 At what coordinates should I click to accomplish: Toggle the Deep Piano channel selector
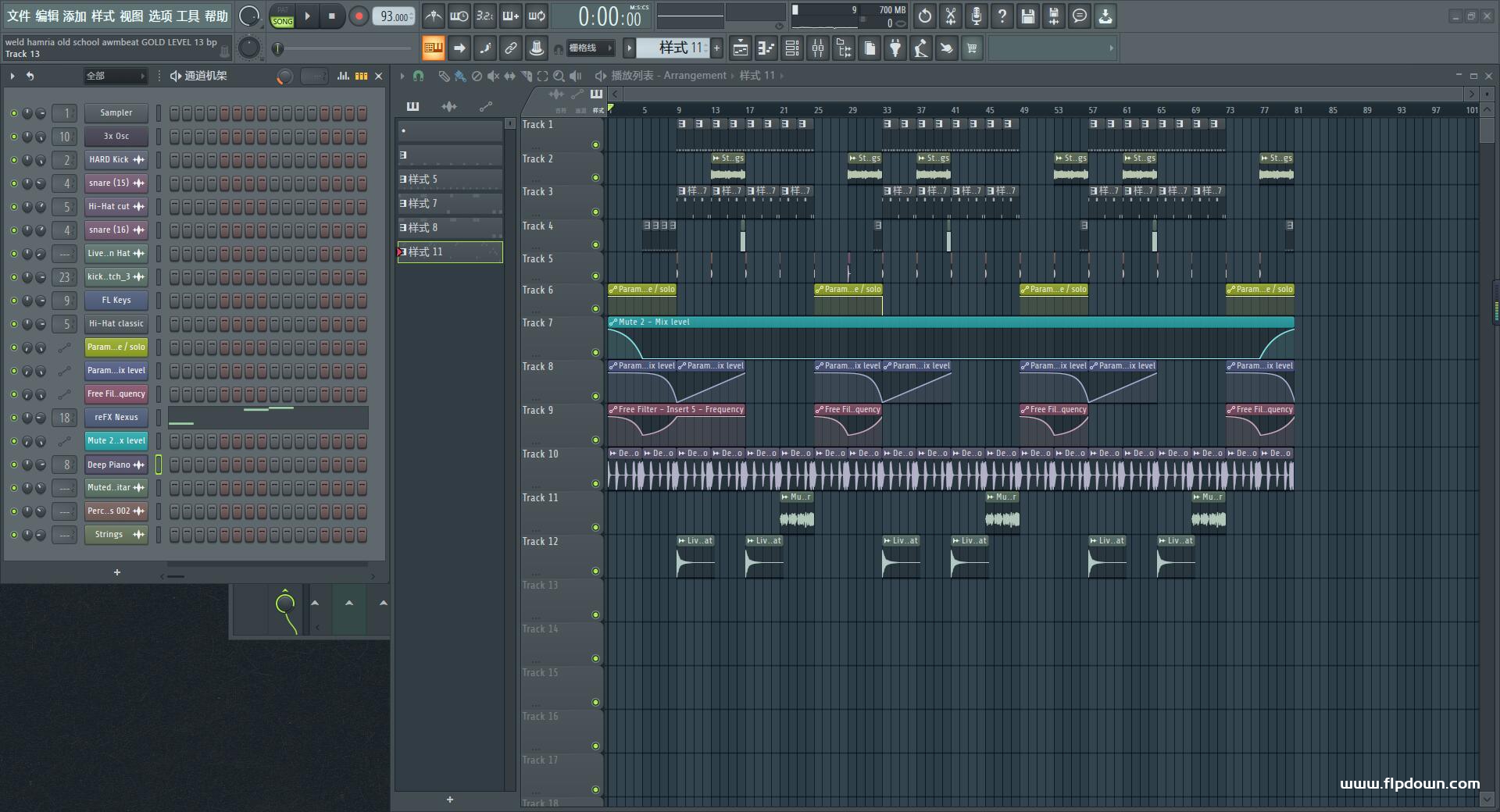159,465
